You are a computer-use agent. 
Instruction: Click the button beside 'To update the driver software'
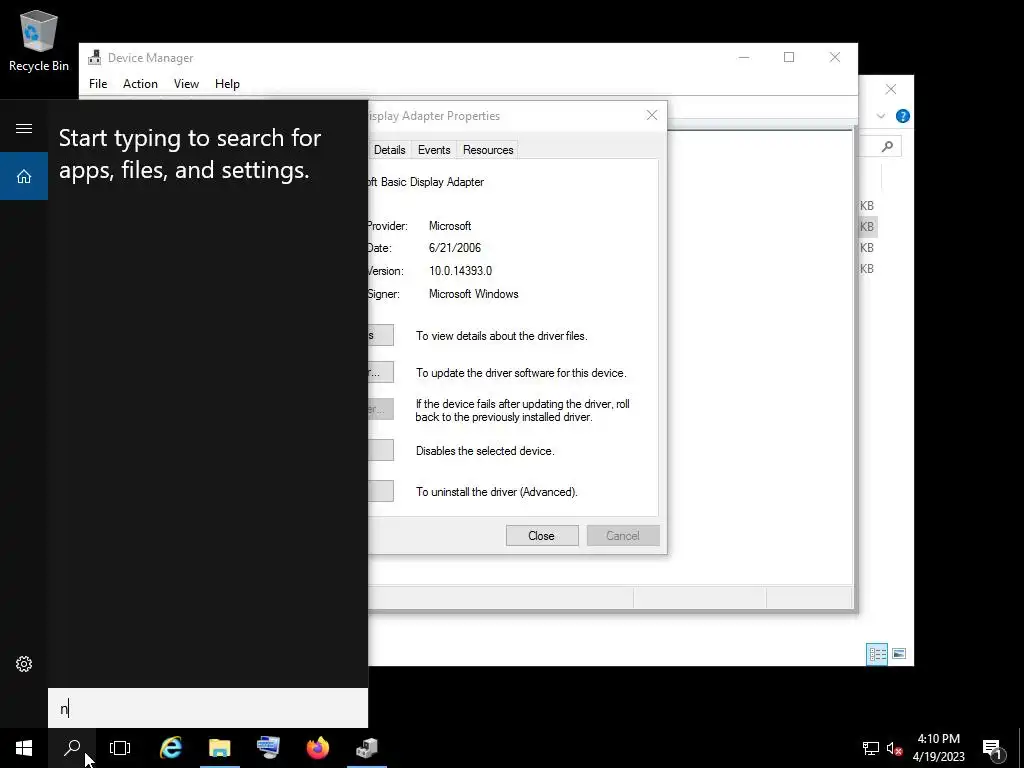click(x=381, y=372)
